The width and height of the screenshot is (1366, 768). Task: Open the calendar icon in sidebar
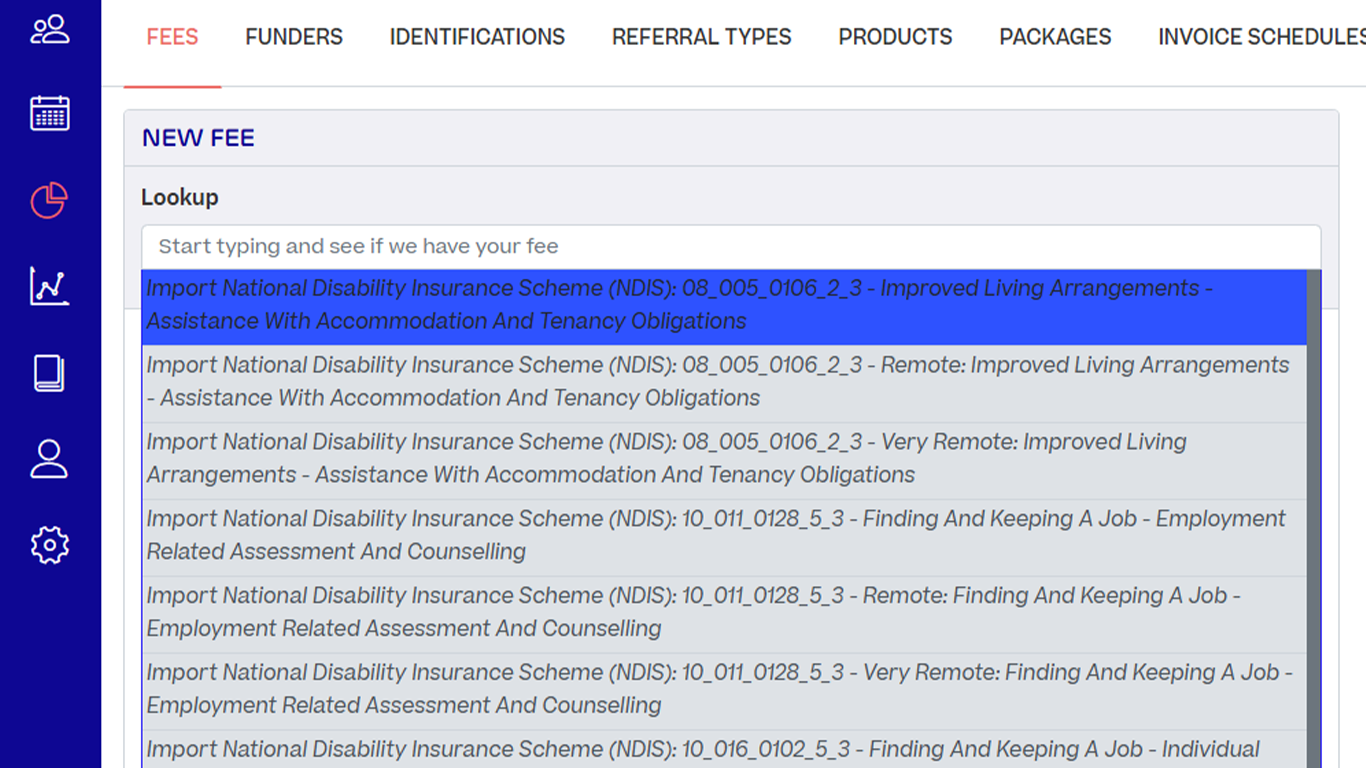coord(50,113)
